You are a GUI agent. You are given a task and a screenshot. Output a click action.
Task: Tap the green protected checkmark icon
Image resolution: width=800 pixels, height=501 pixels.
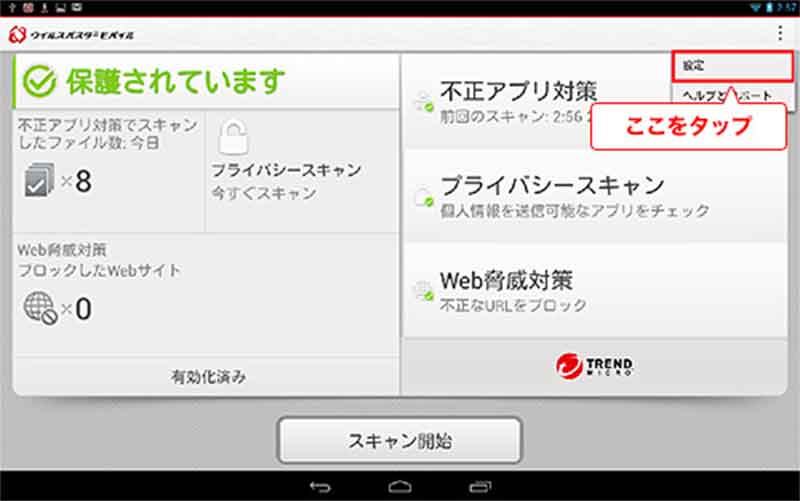39,82
